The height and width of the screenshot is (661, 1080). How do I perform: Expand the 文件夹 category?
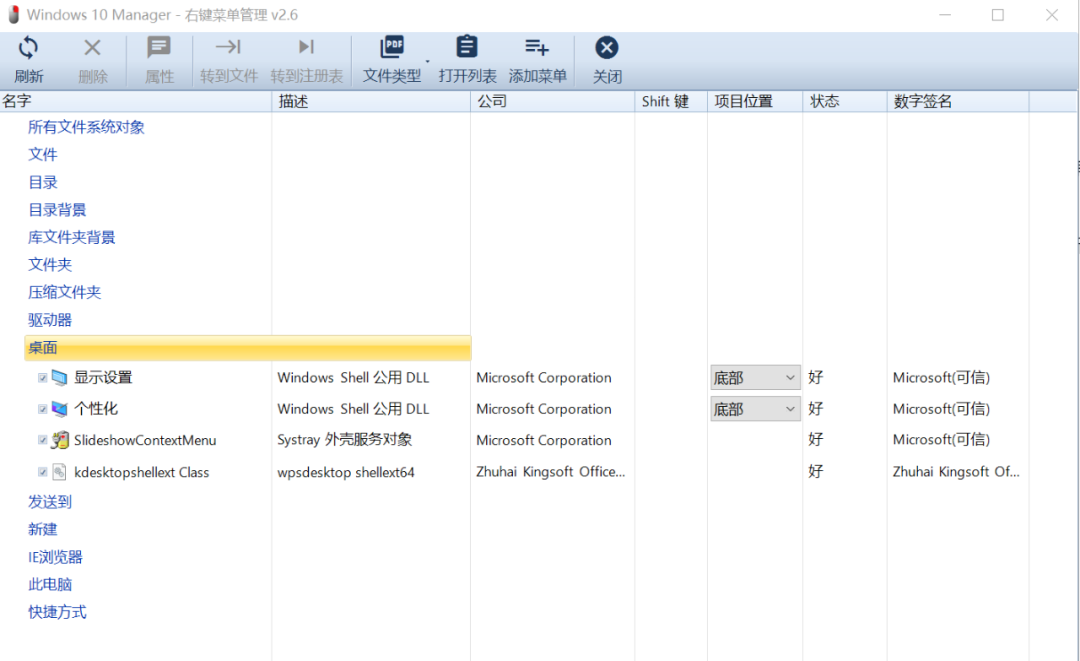coord(50,265)
